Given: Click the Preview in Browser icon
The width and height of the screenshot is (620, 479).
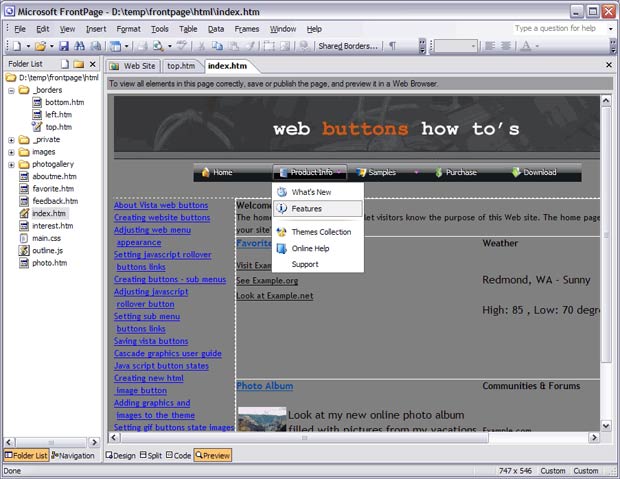Looking at the screenshot, I should (158, 46).
